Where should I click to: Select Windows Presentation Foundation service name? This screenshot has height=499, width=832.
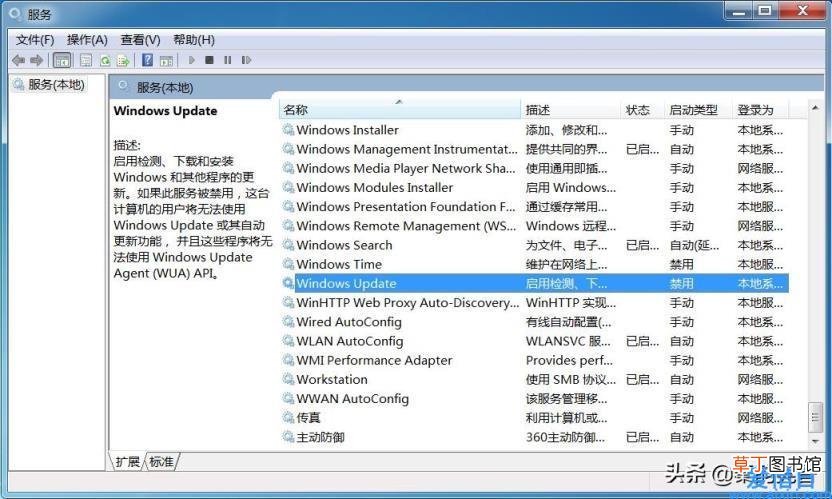click(x=406, y=207)
